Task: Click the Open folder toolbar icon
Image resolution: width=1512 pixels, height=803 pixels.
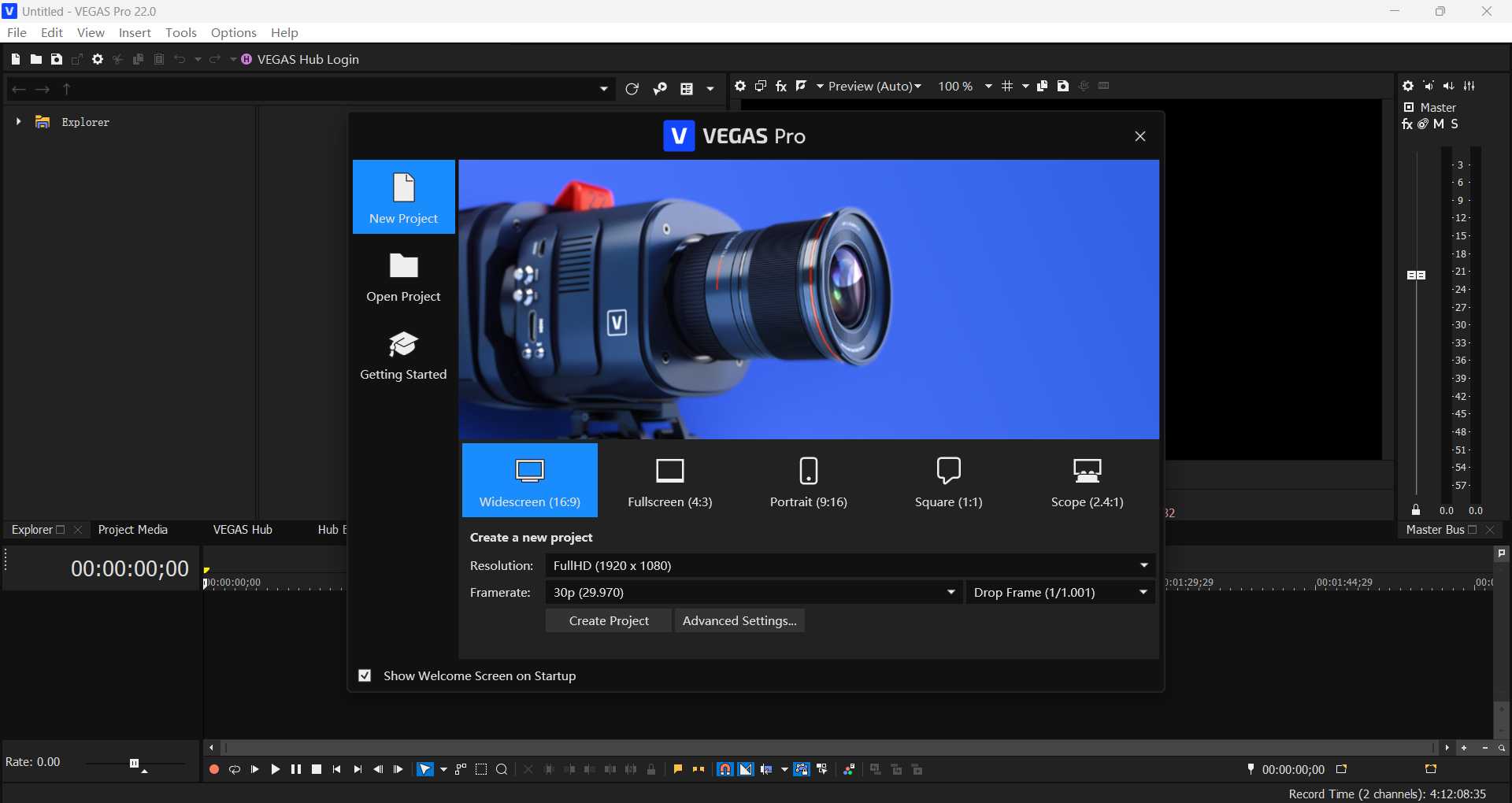Action: 36,59
